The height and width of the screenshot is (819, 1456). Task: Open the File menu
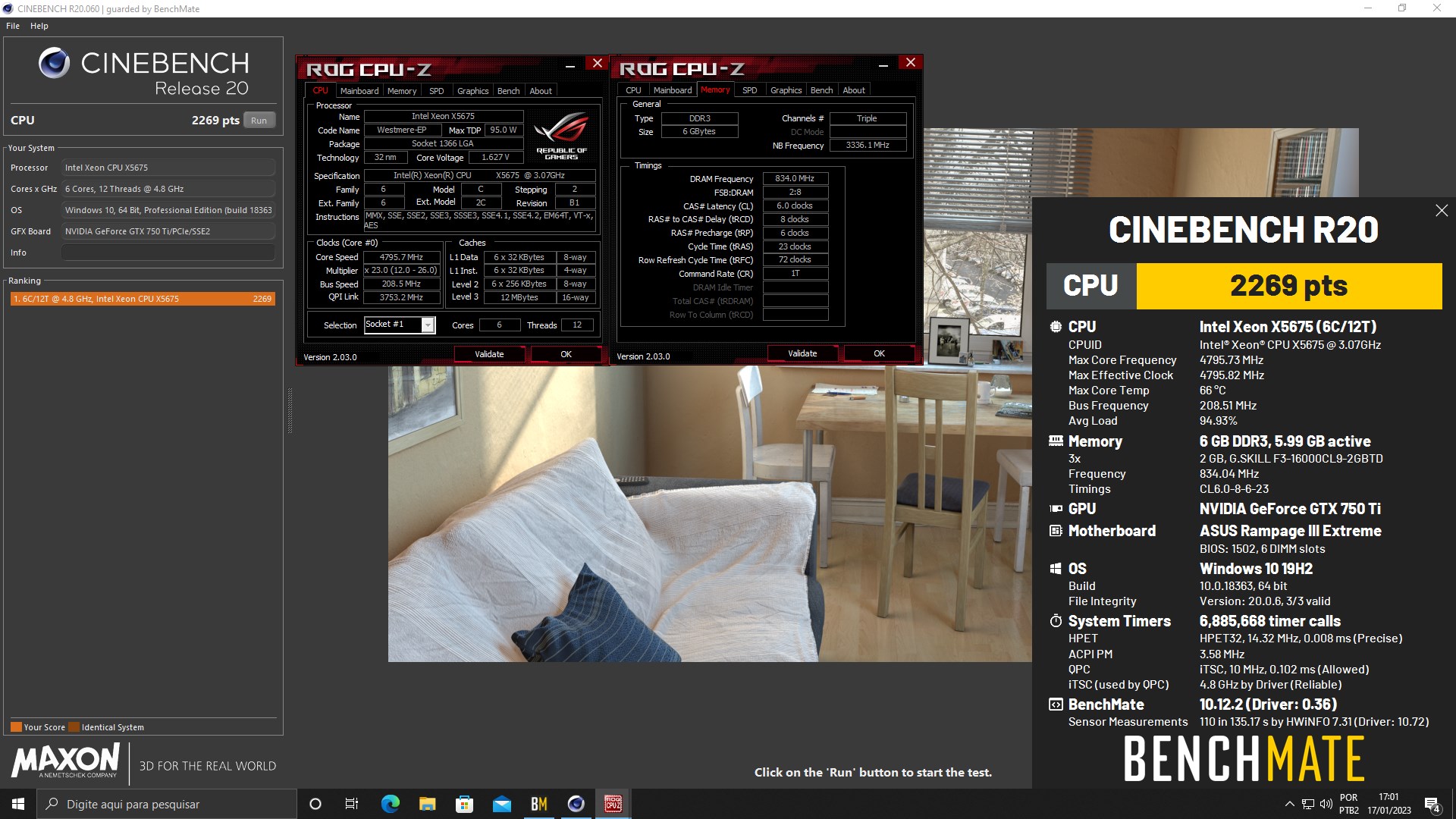tap(13, 26)
